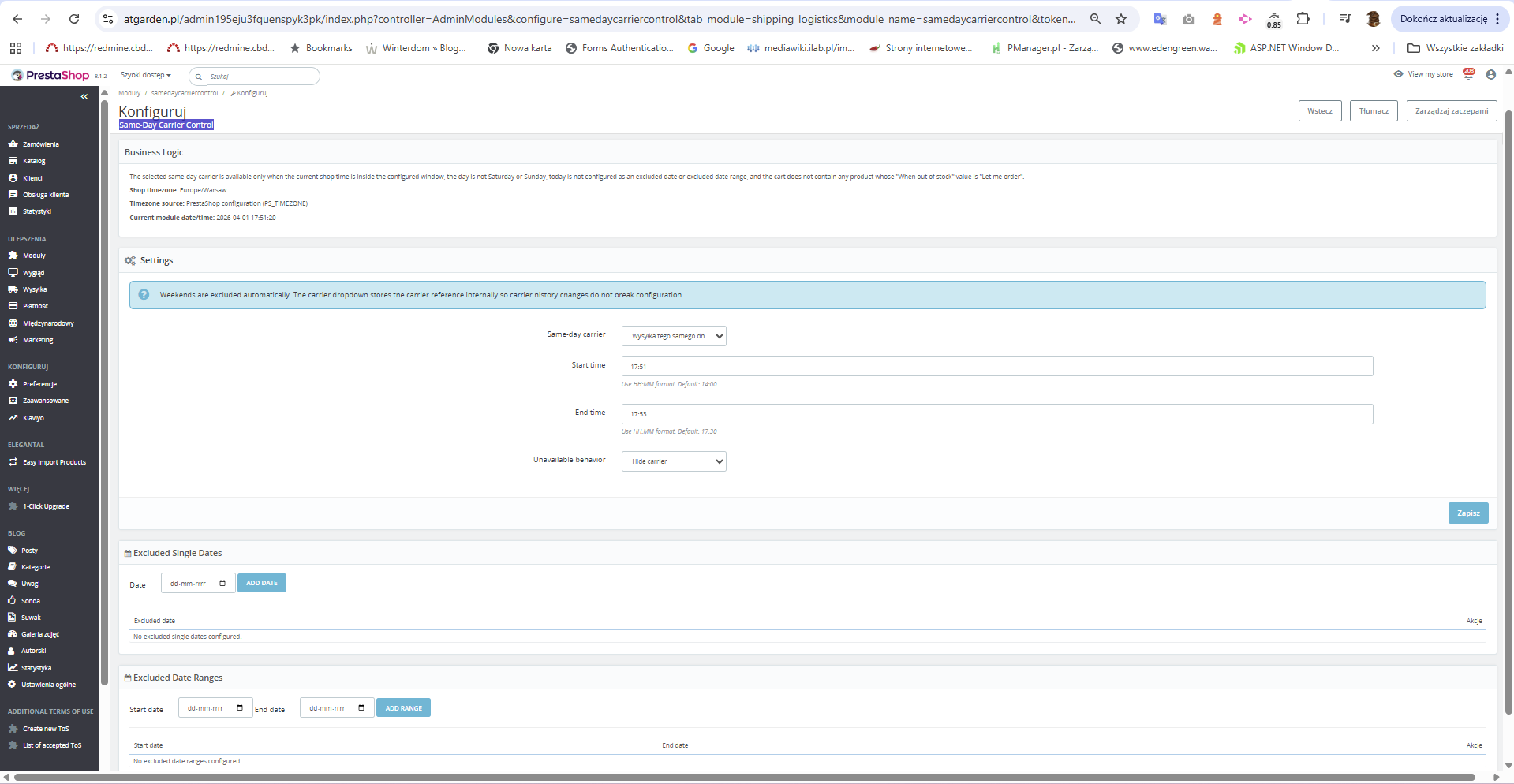
Task: Open calendar picker in Excluded Single Dates
Action: (222, 584)
